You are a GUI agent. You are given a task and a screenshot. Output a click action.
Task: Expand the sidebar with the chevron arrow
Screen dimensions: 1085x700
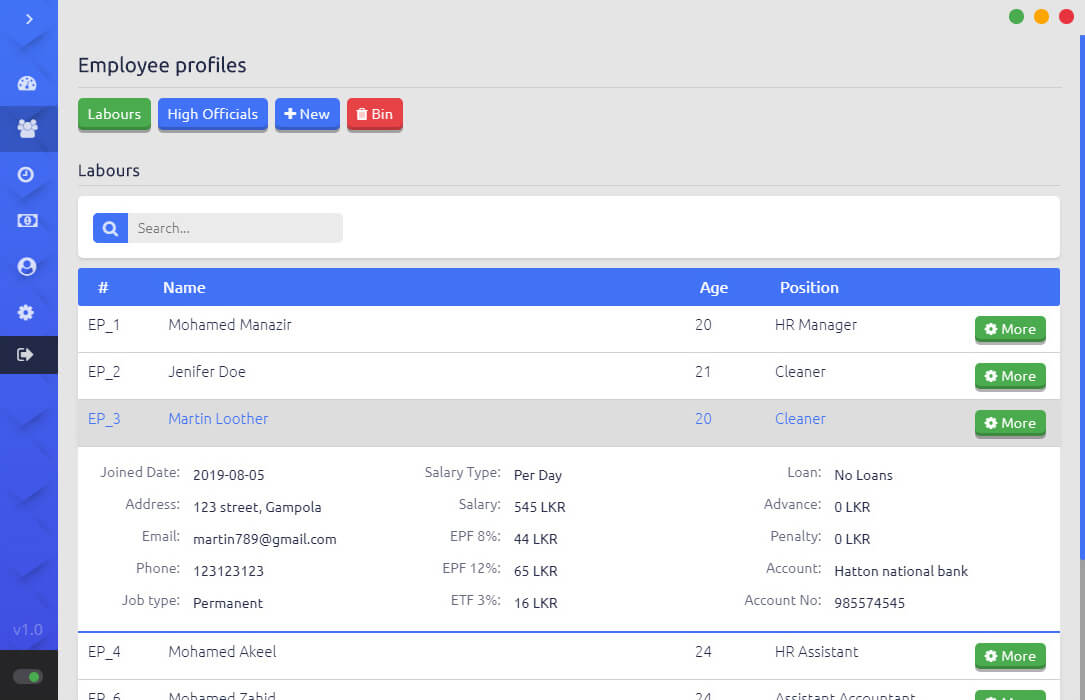click(x=29, y=19)
